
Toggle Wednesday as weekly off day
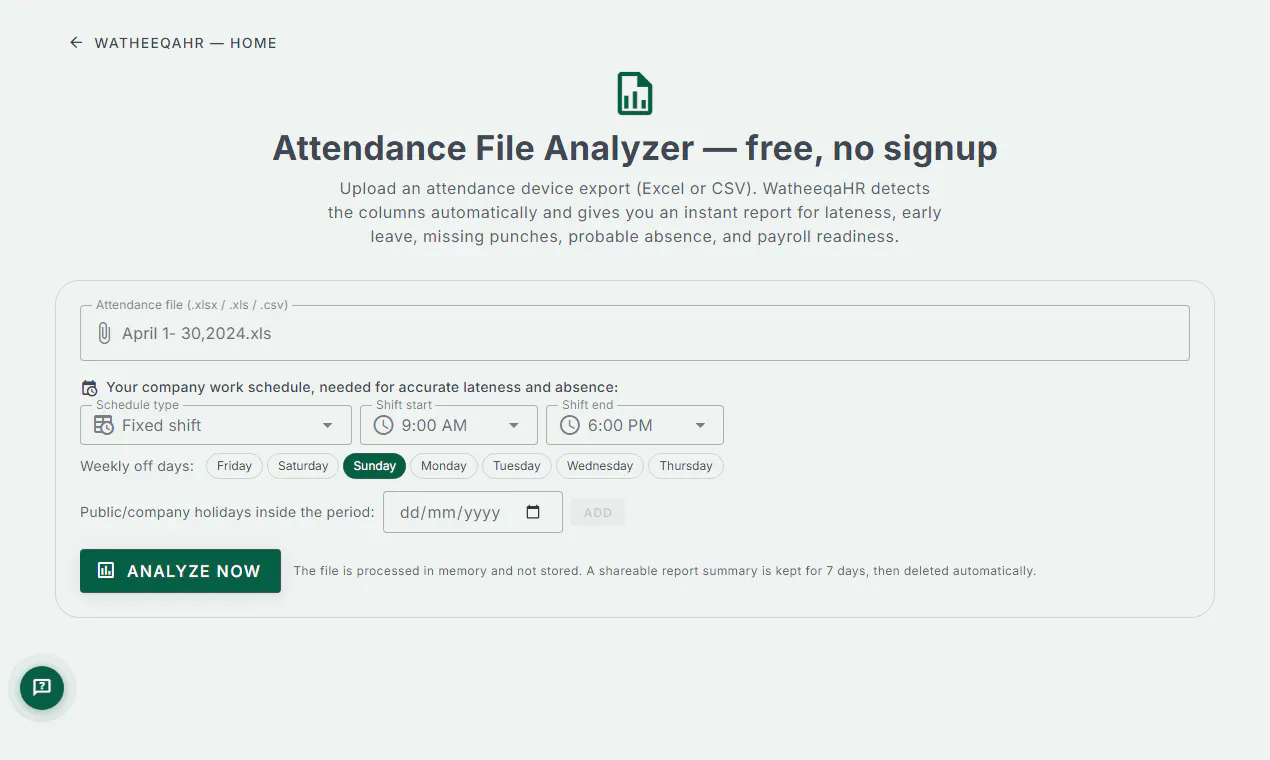click(600, 466)
